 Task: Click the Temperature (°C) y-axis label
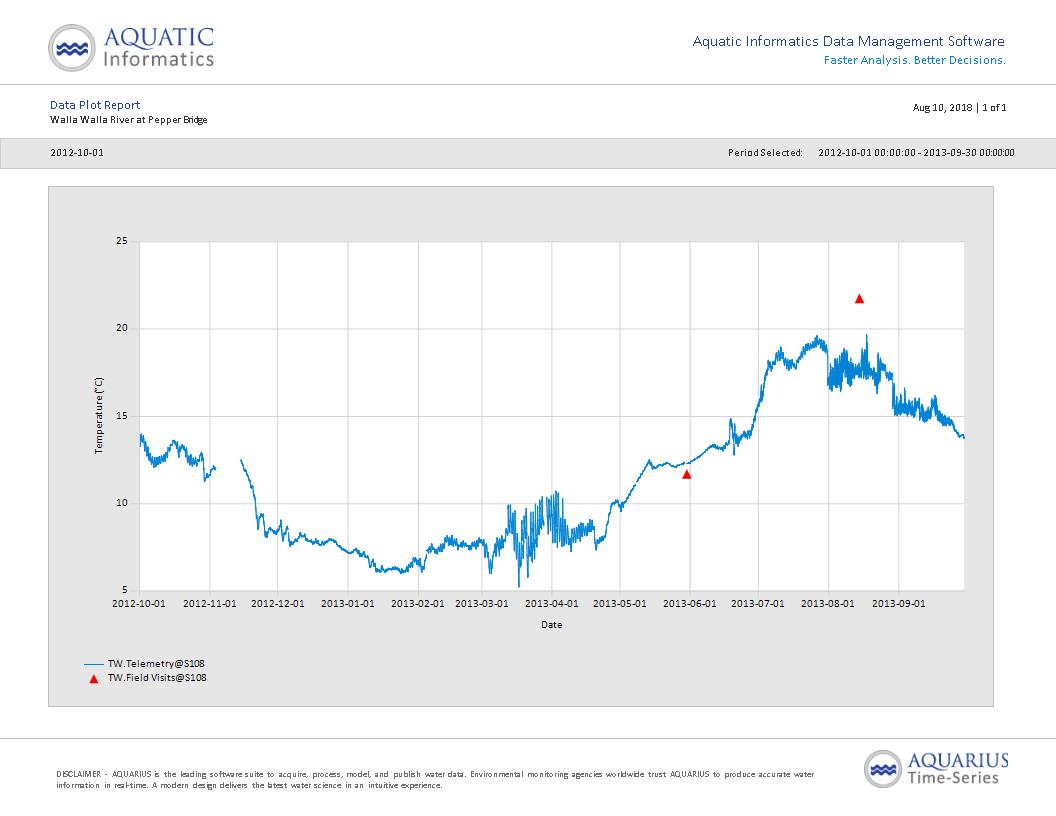tap(99, 415)
